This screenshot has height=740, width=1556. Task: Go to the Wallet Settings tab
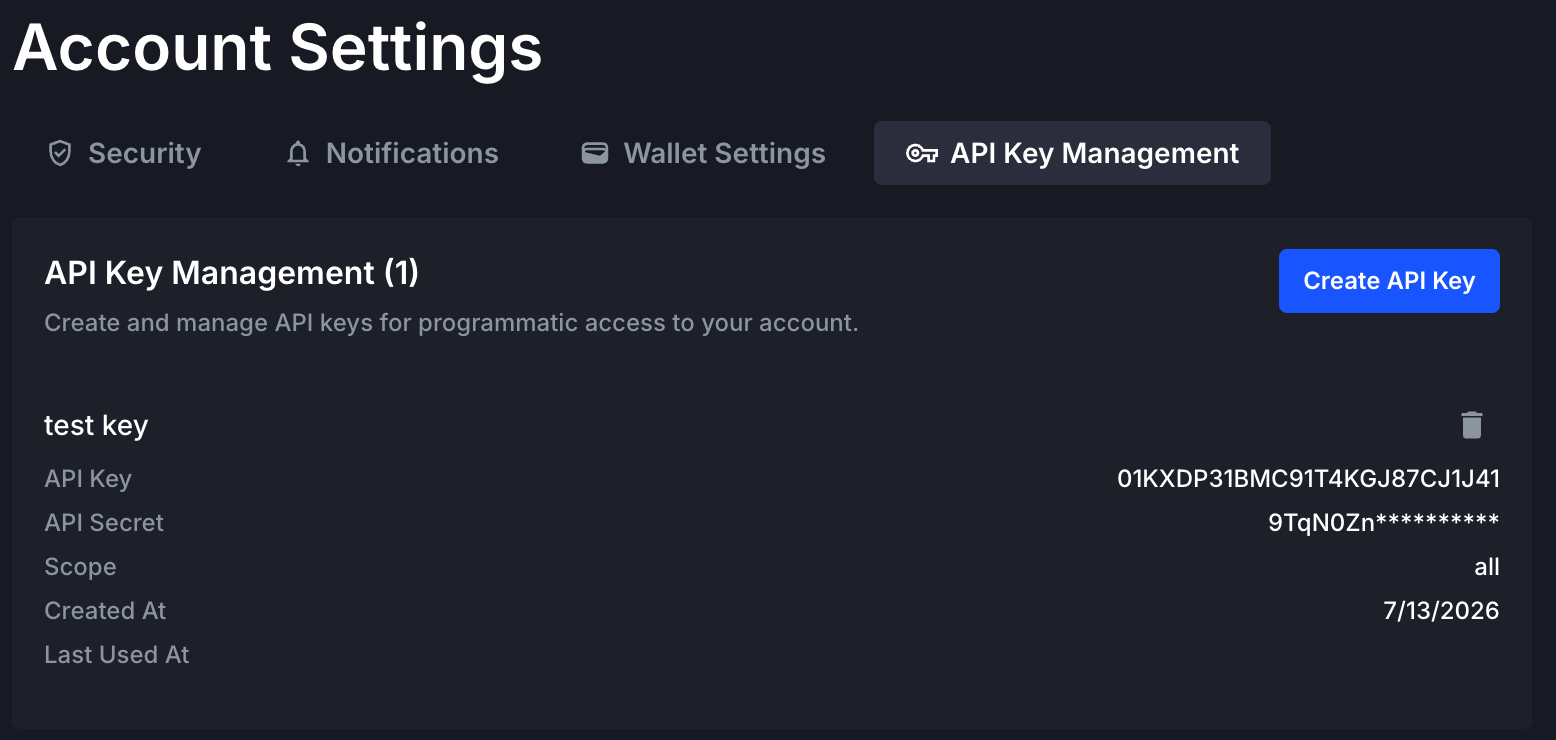point(703,153)
